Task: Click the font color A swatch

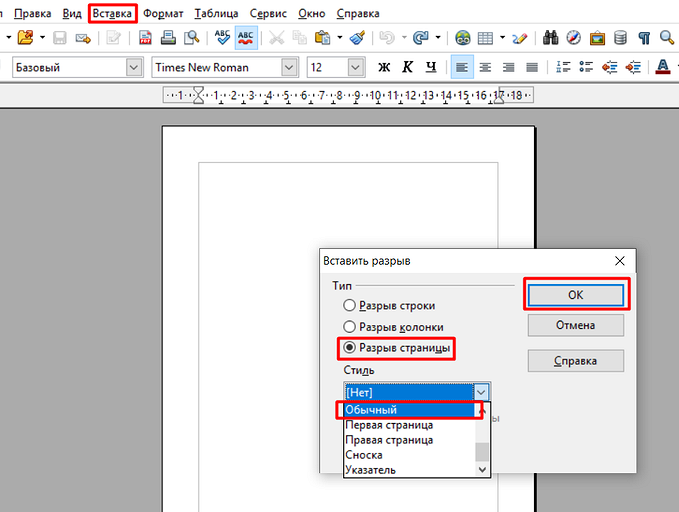Action: pyautogui.click(x=662, y=67)
